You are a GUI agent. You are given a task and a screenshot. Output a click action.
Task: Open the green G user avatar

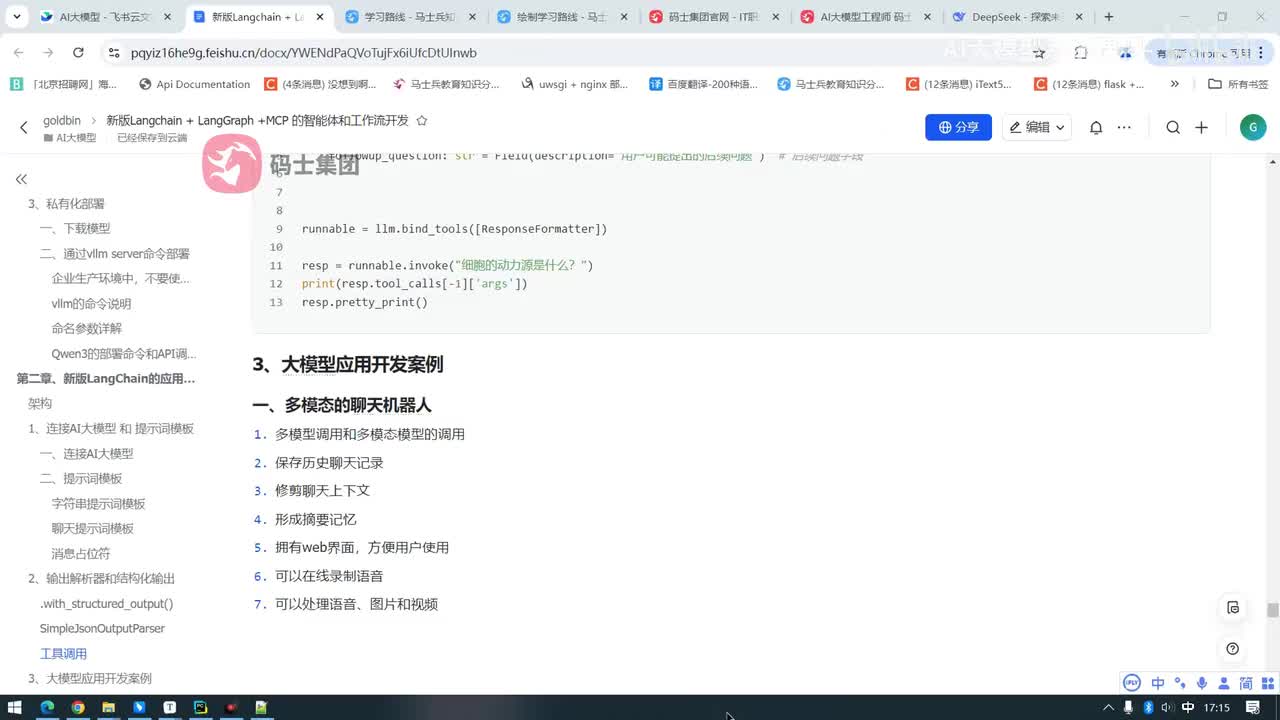[1252, 127]
